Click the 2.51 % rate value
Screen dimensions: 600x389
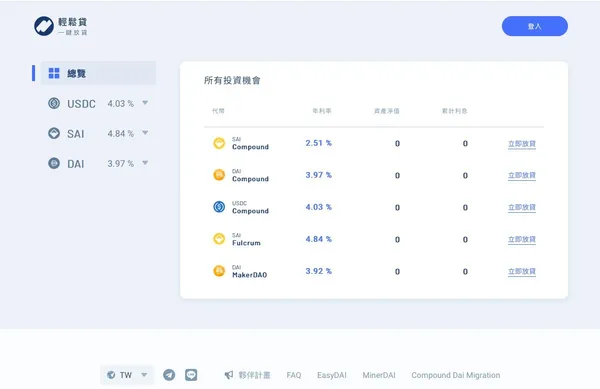(318, 143)
